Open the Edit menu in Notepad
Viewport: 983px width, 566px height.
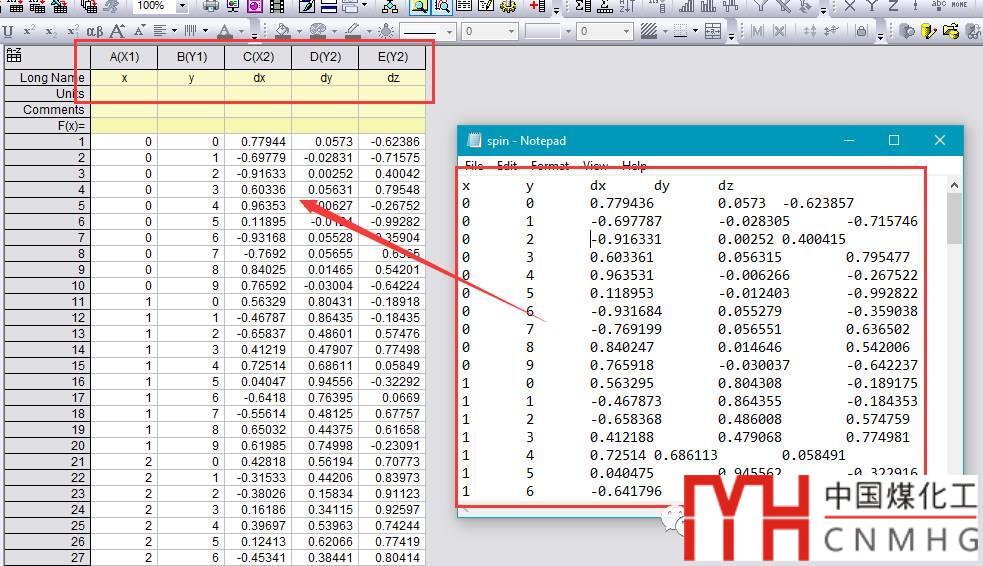coord(507,166)
